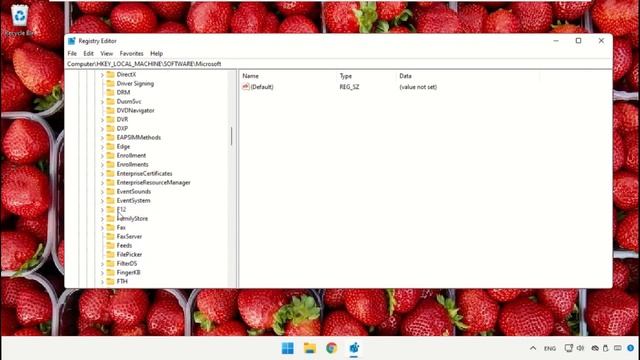
Task: Select the FamilyStore key
Action: coord(132,218)
